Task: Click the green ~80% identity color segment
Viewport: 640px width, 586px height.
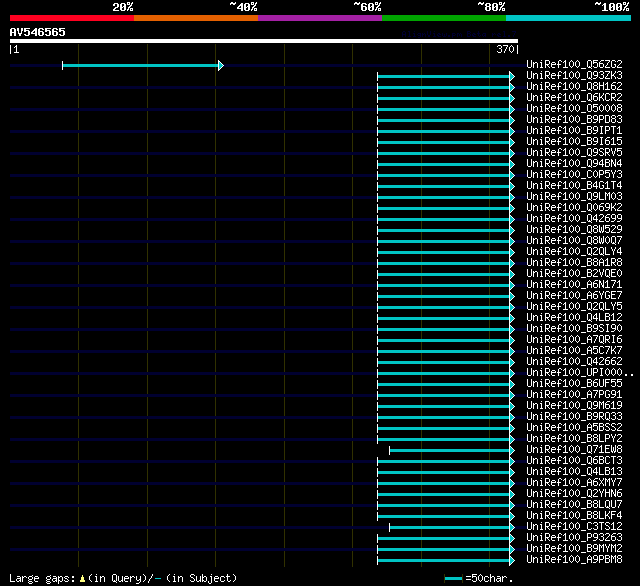Action: pyautogui.click(x=444, y=18)
